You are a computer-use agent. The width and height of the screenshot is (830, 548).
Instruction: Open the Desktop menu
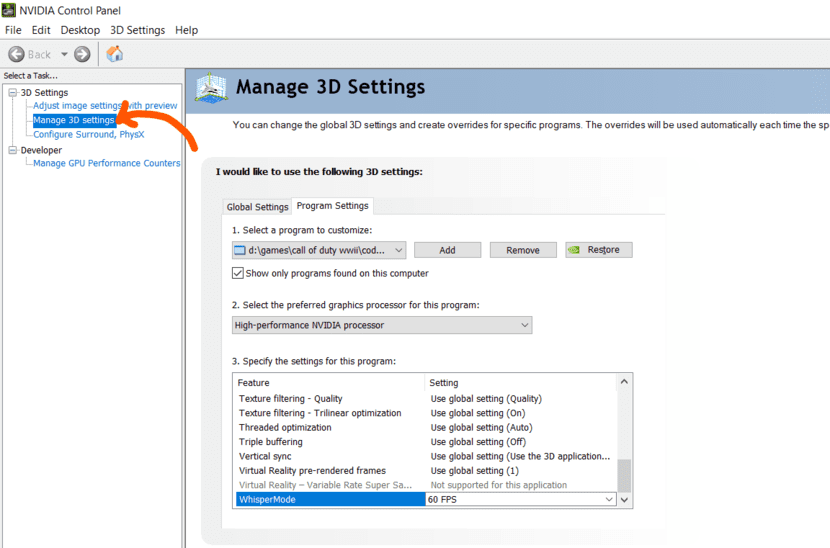click(x=80, y=30)
